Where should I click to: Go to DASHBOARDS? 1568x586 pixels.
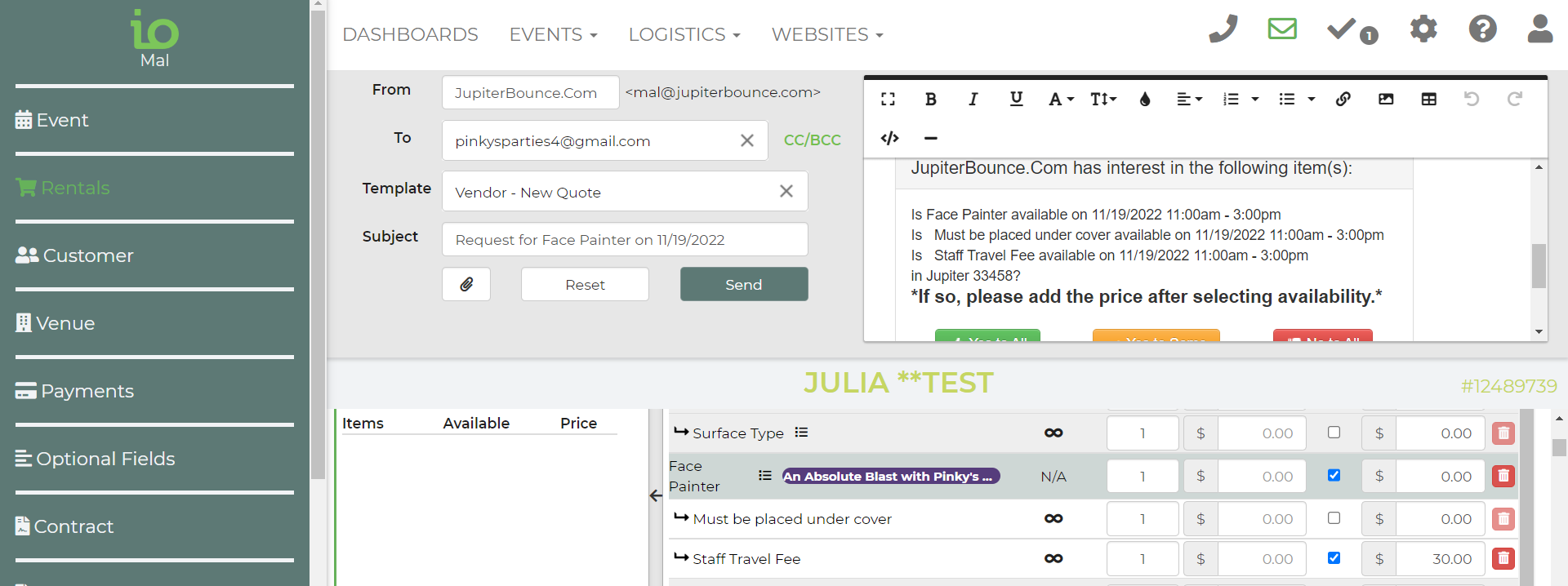tap(410, 34)
